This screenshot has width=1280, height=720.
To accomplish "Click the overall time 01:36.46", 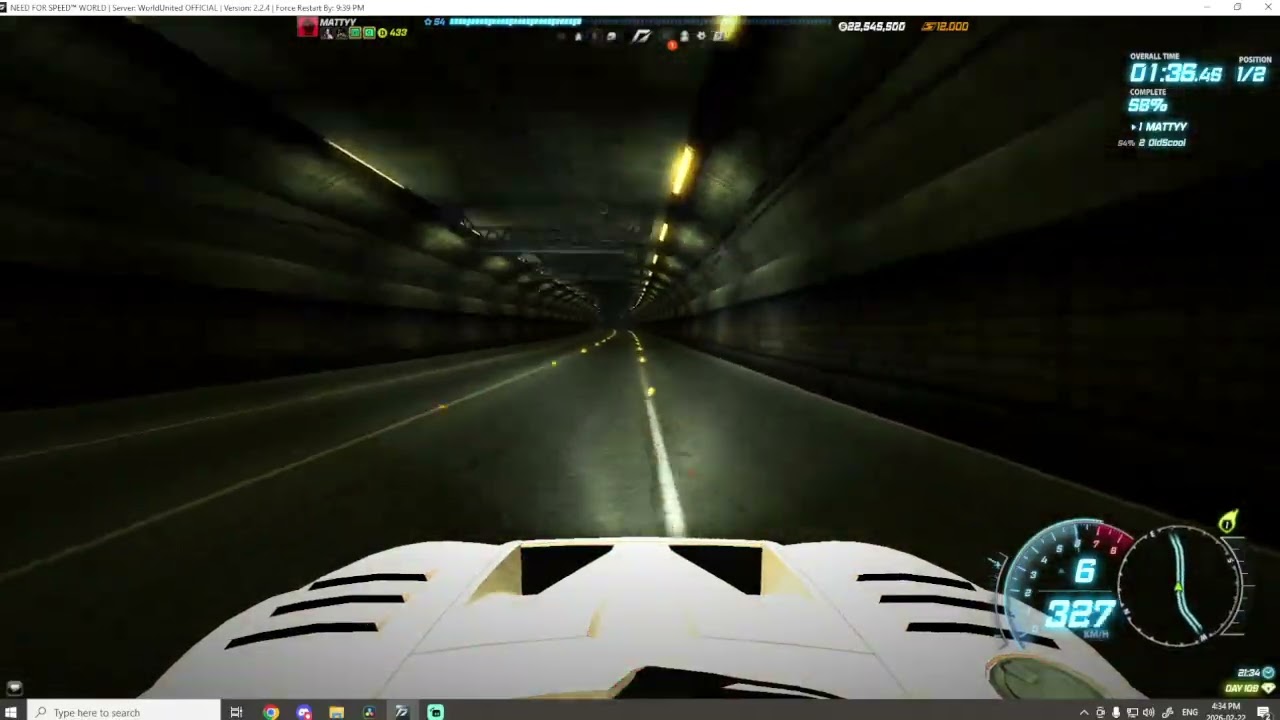I will 1175,74.
